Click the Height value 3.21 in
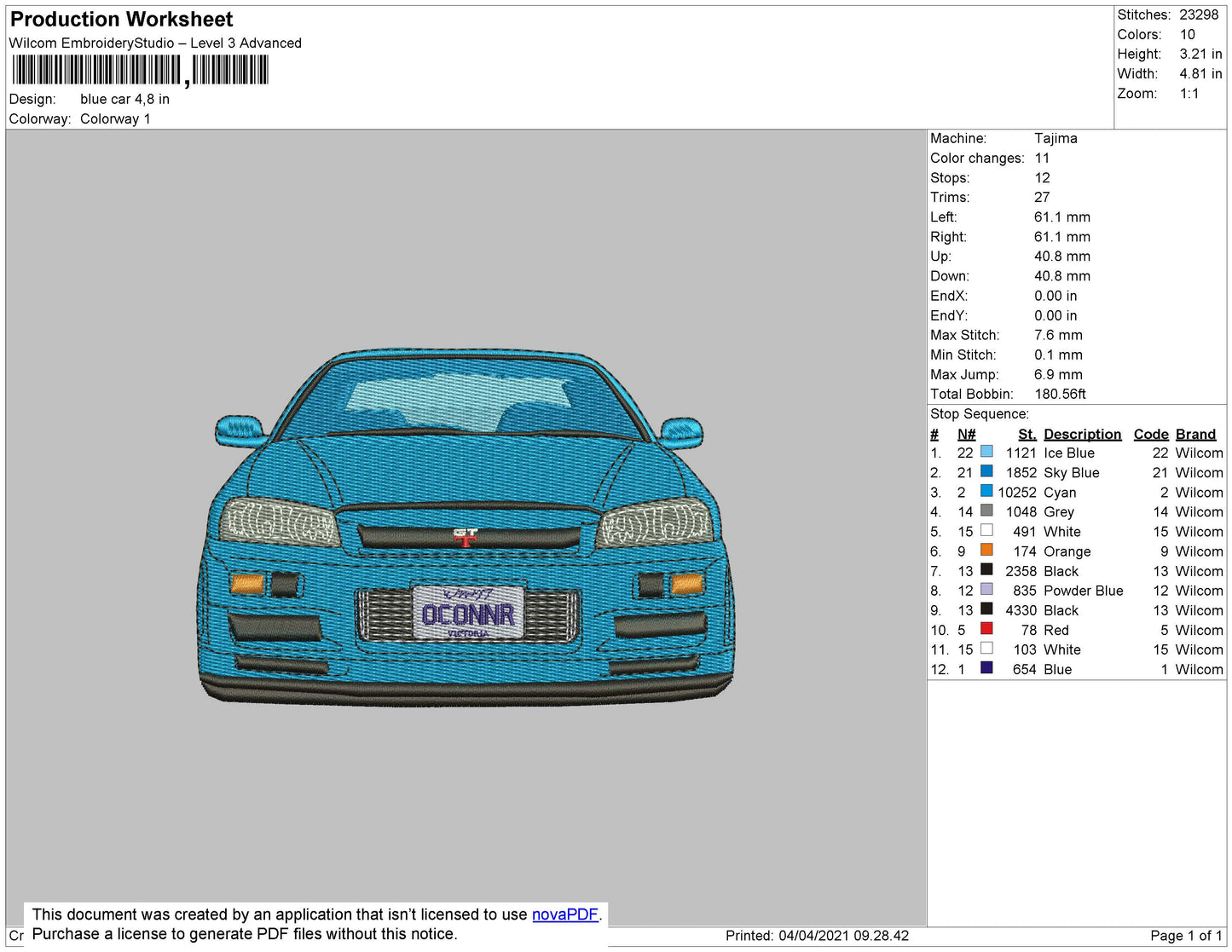 coord(1200,54)
